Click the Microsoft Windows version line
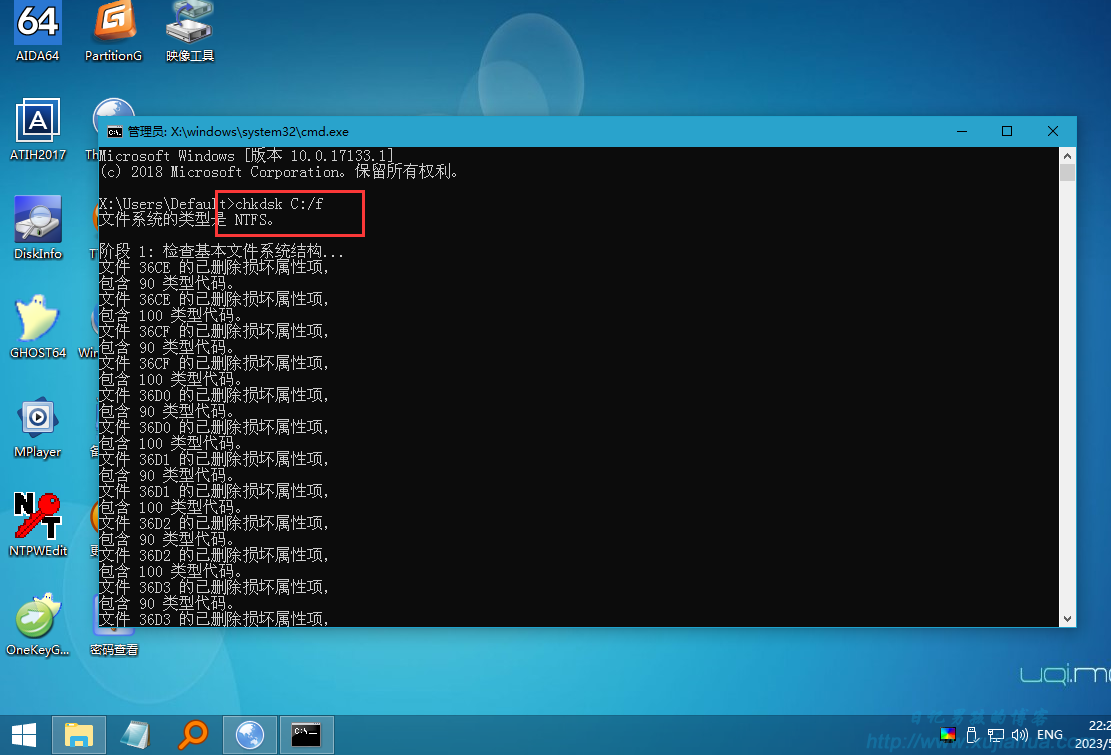 [x=247, y=156]
